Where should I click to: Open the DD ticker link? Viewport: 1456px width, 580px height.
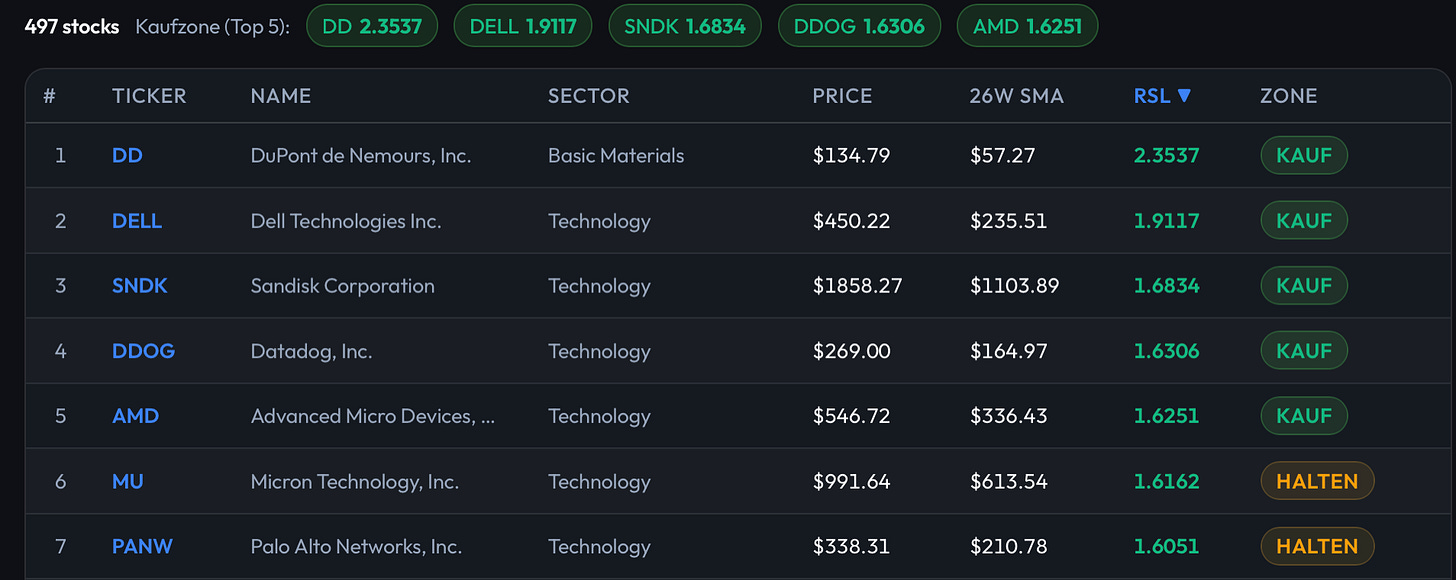tap(127, 156)
